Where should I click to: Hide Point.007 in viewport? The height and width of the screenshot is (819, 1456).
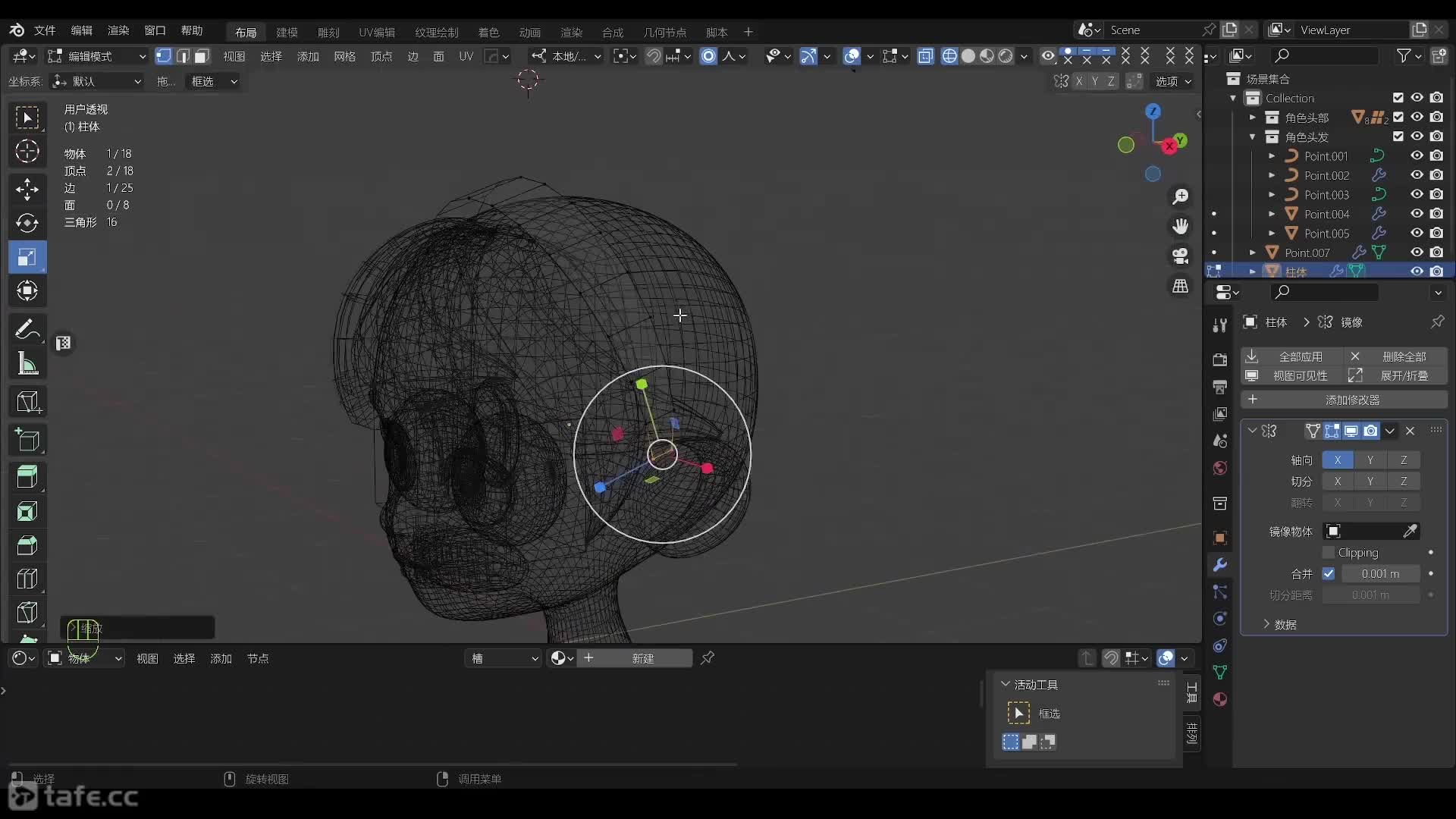tap(1417, 253)
